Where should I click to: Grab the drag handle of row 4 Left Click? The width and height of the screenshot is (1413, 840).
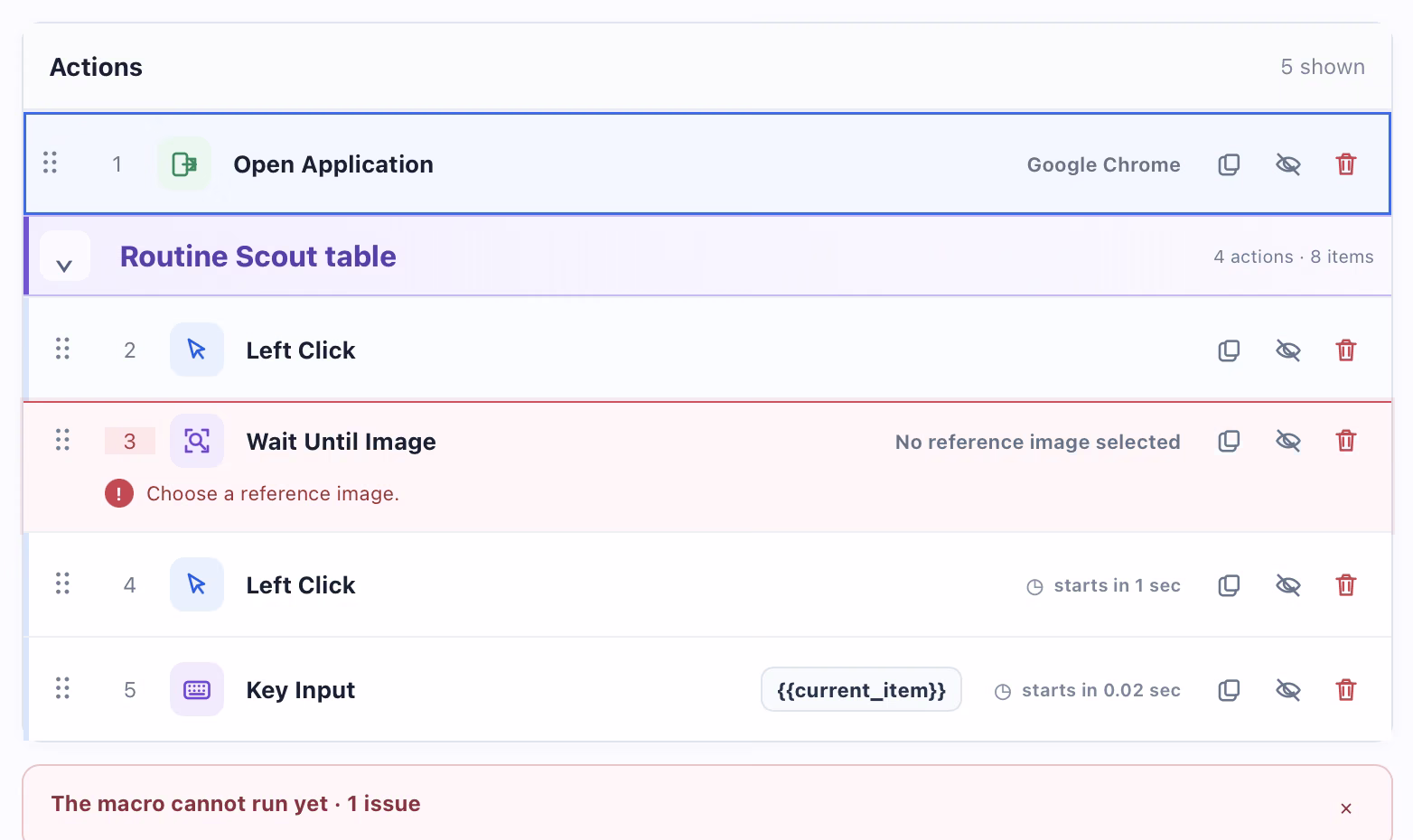pyautogui.click(x=62, y=583)
